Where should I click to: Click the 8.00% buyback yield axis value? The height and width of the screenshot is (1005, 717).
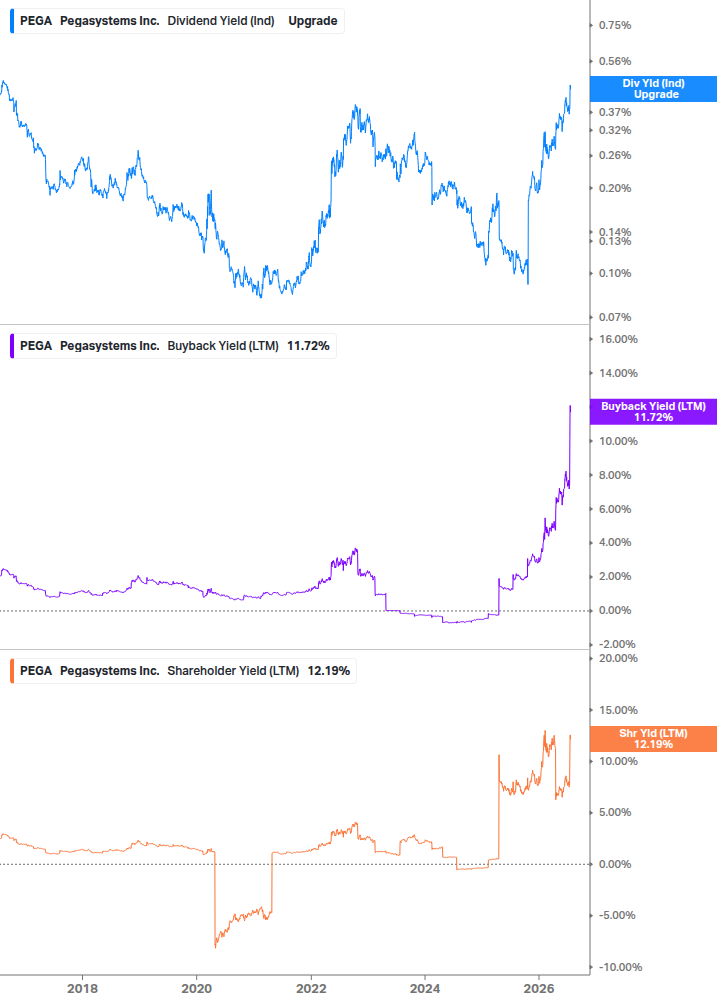pos(614,475)
